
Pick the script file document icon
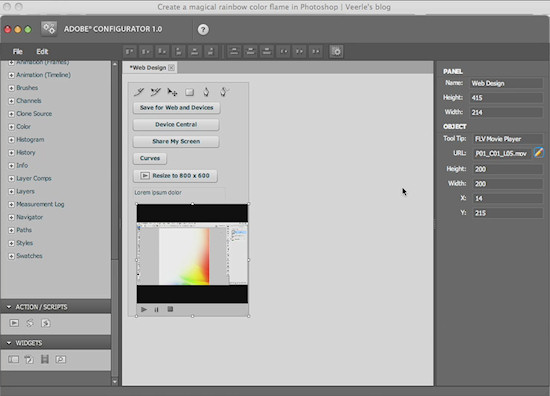[x=46, y=323]
